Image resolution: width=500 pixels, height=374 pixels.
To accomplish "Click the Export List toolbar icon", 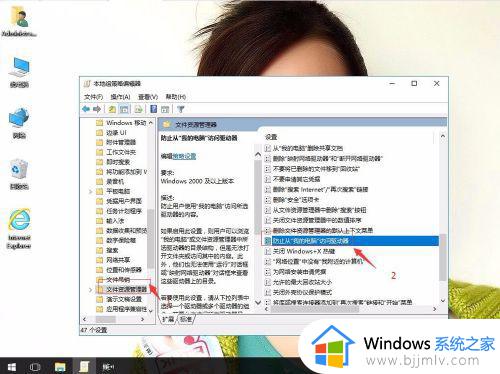I will [138, 109].
